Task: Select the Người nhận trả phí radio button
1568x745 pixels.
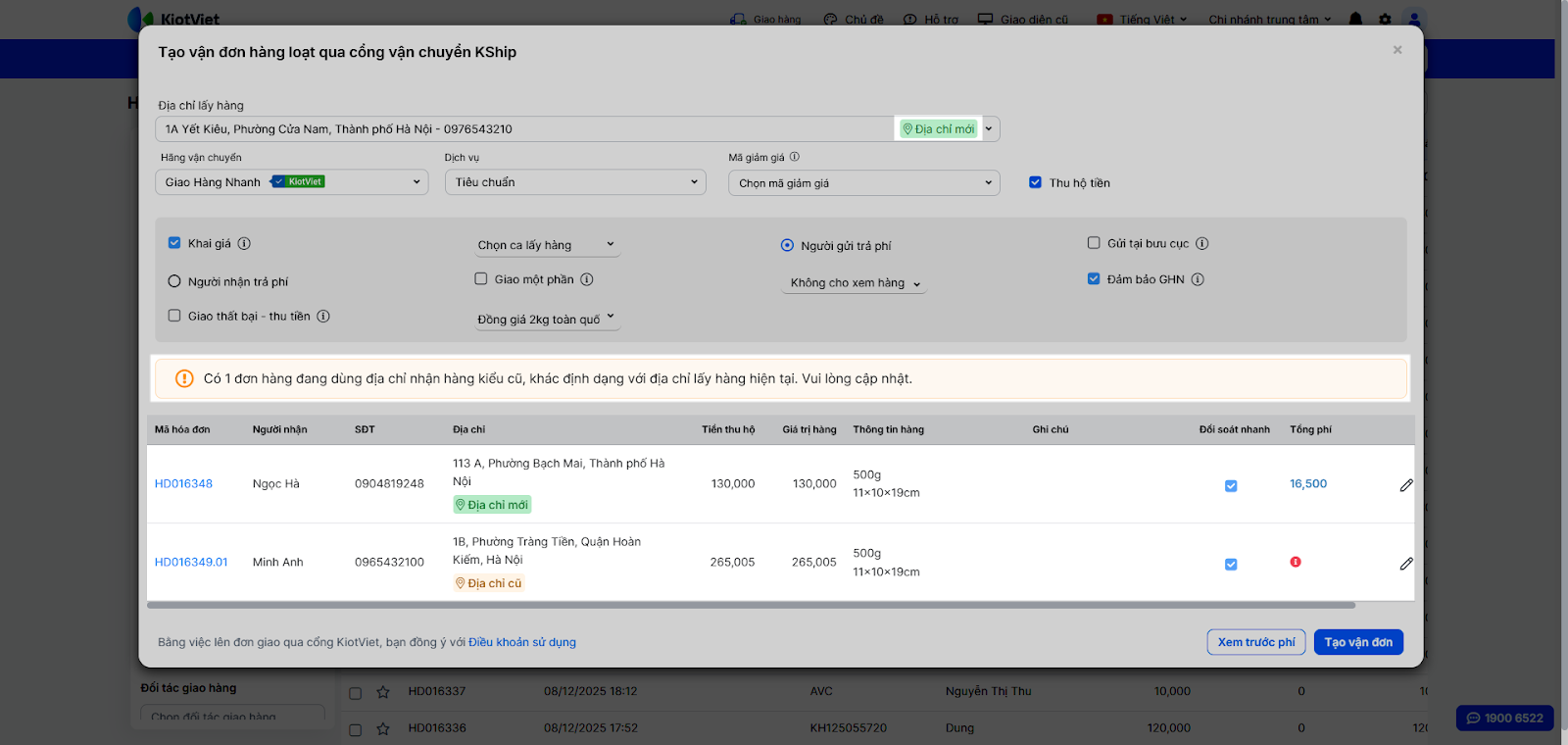Action: coord(174,281)
